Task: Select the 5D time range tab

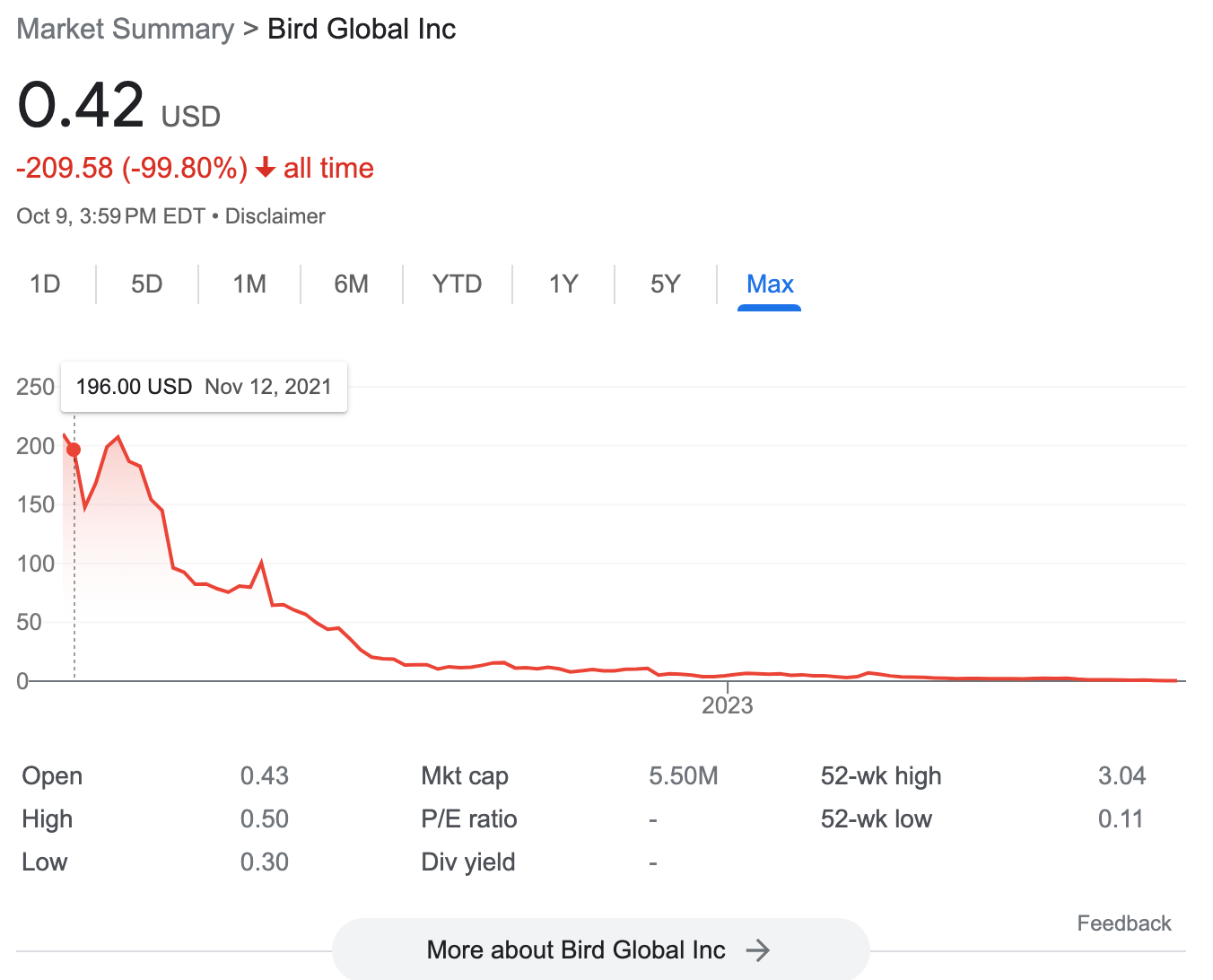Action: point(147,284)
